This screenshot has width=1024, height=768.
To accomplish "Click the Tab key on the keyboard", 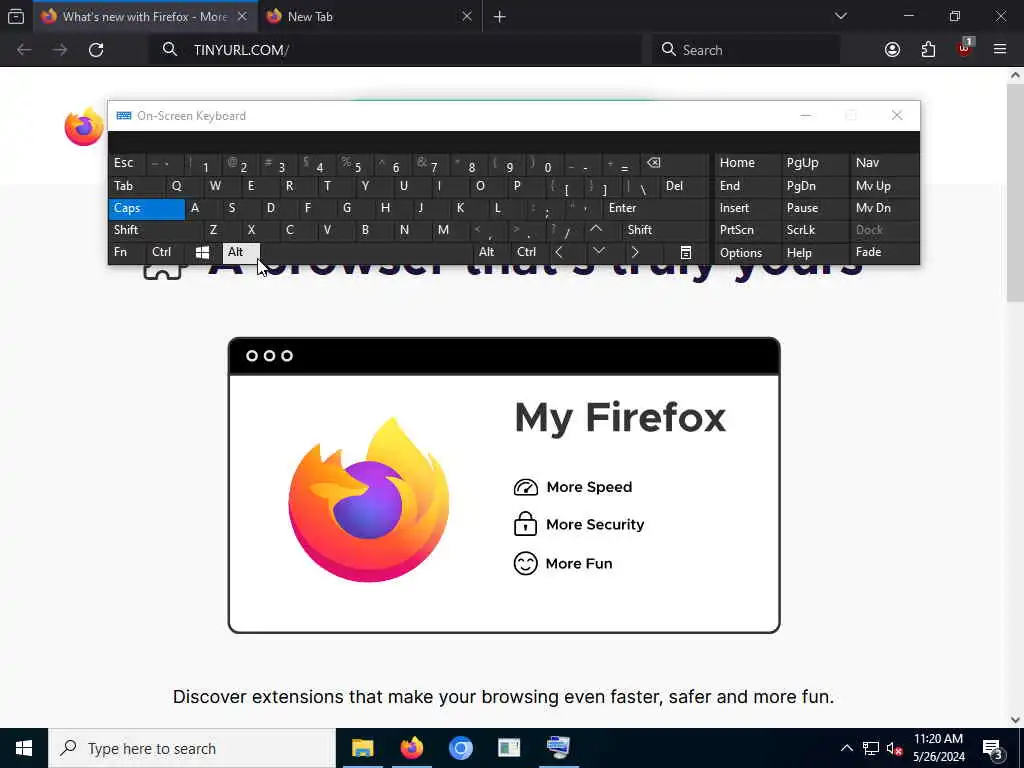I will pos(136,186).
